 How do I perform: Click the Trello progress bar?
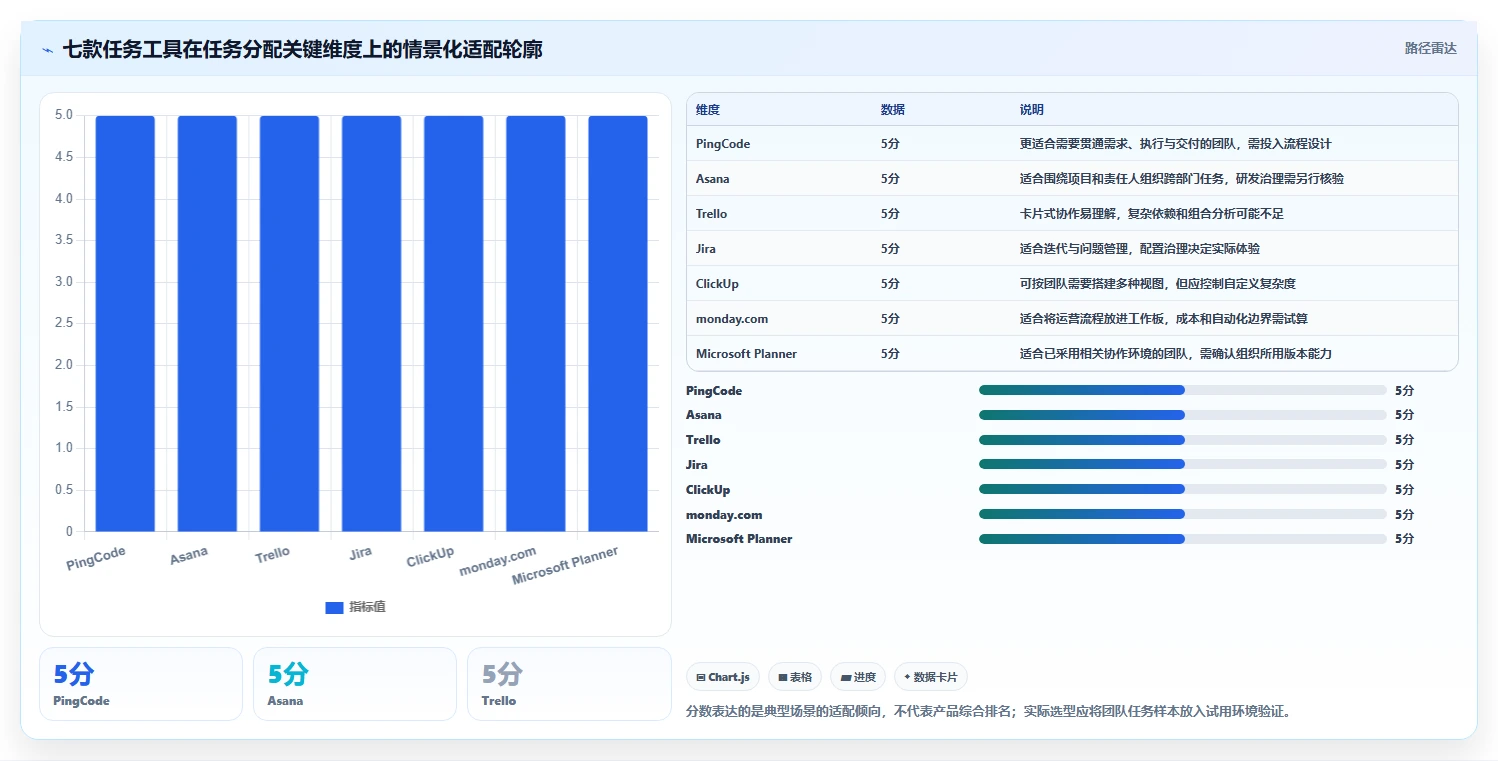(x=1182, y=439)
